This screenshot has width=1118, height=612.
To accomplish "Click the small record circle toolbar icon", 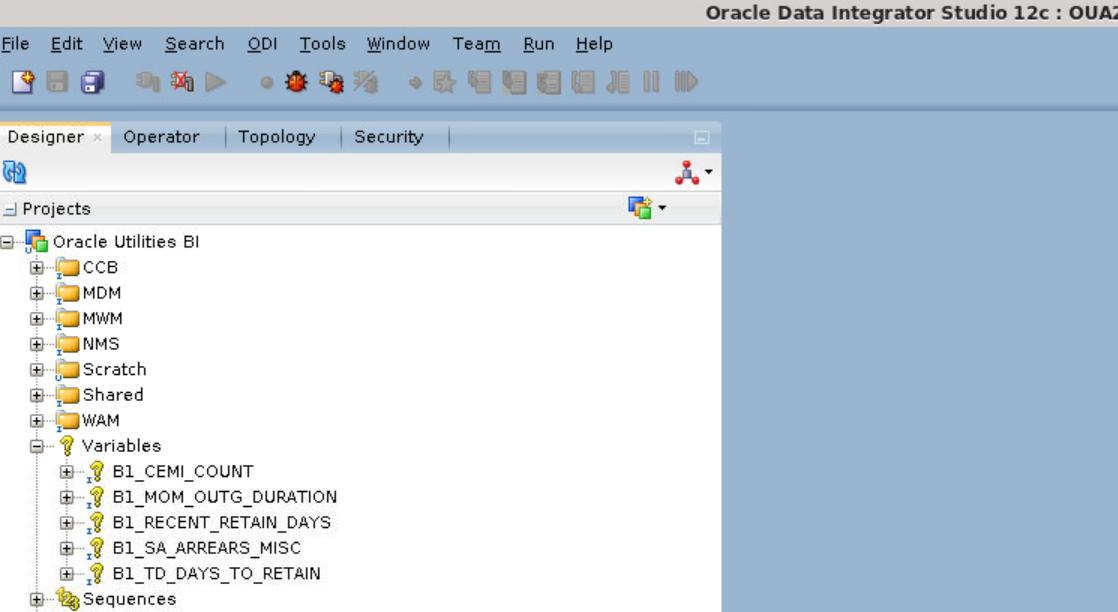I will click(267, 83).
